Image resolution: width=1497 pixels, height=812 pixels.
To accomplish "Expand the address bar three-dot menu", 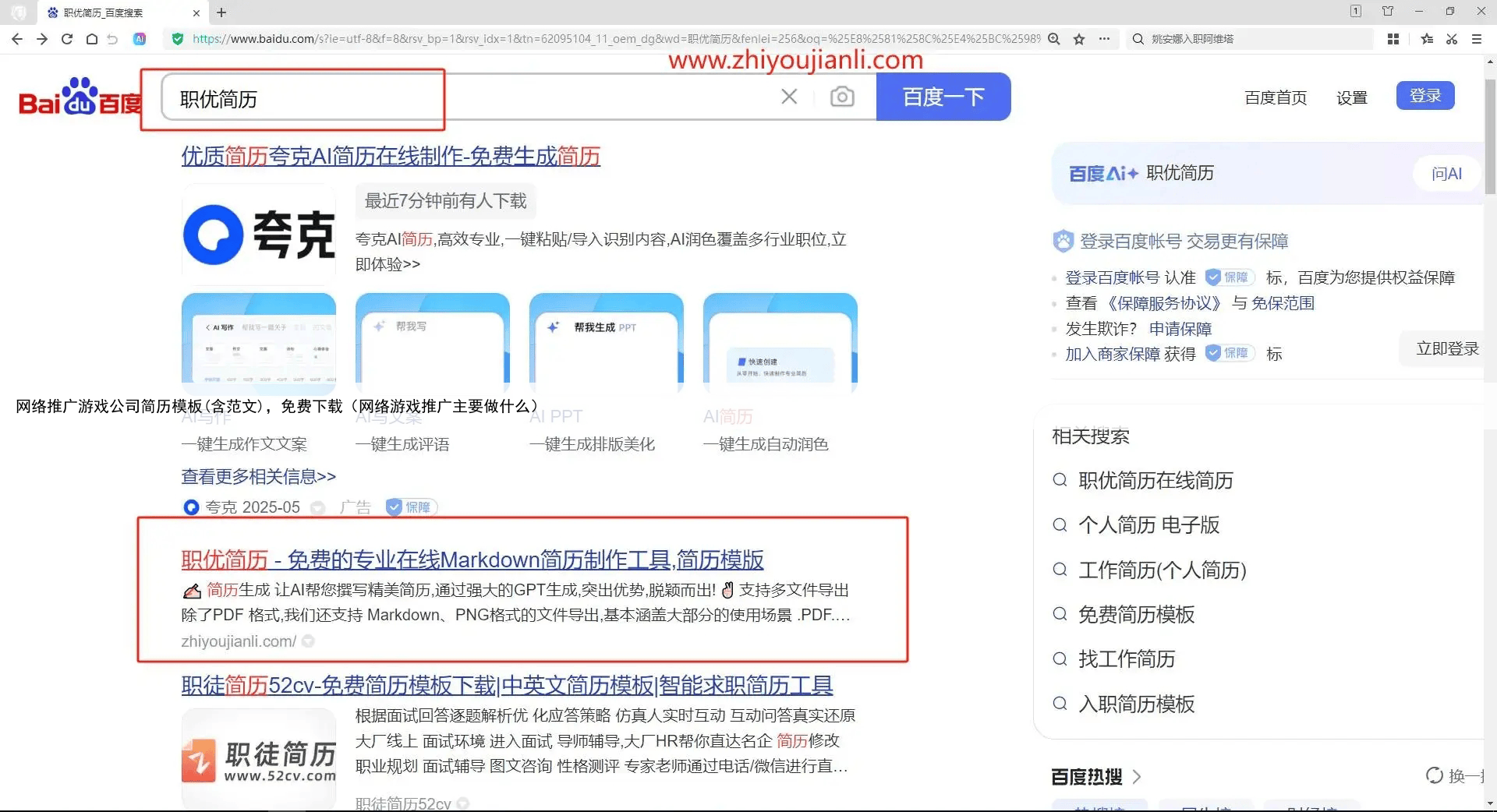I will coord(1104,39).
